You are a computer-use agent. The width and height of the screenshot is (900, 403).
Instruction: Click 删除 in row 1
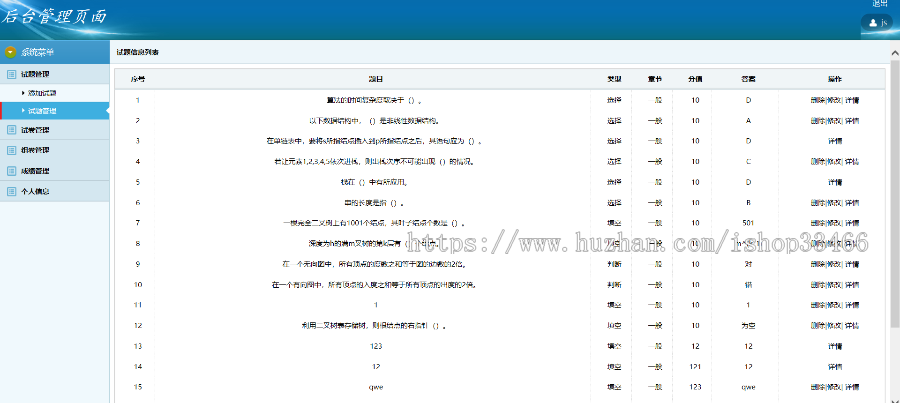point(817,100)
